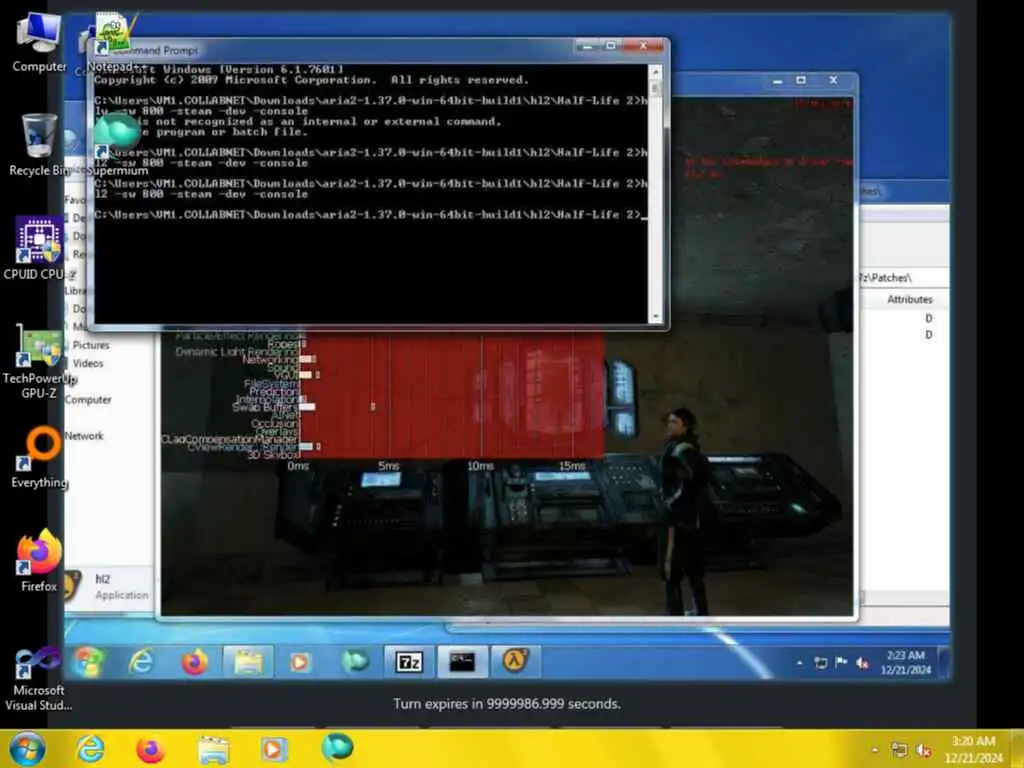Select the hl2 Application file in Explorer
1024x768 pixels.
[x=108, y=586]
